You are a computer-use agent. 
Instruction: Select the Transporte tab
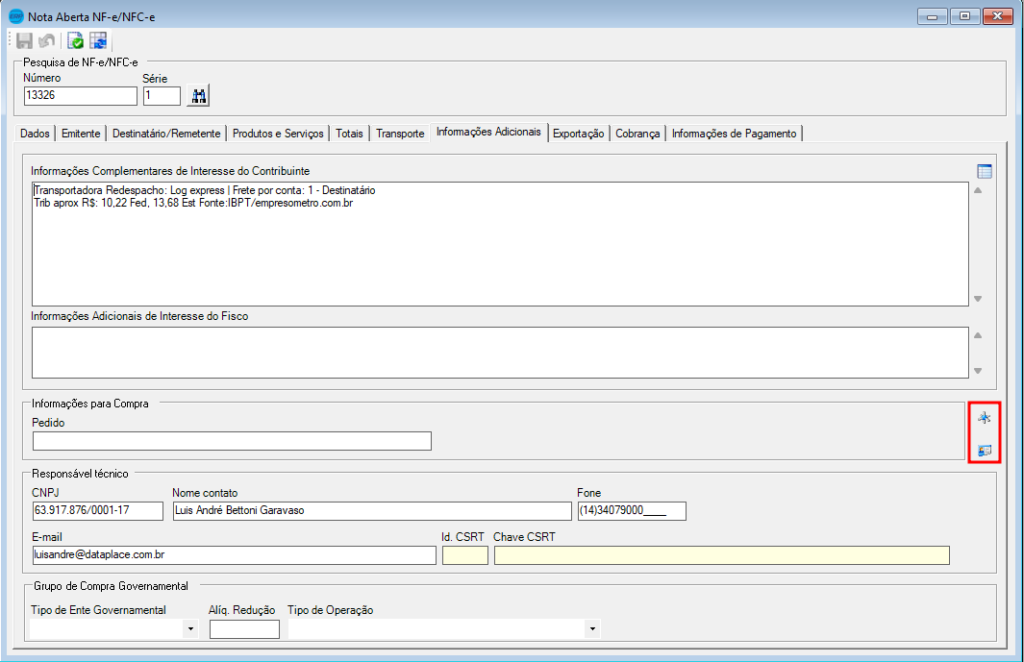(x=400, y=133)
